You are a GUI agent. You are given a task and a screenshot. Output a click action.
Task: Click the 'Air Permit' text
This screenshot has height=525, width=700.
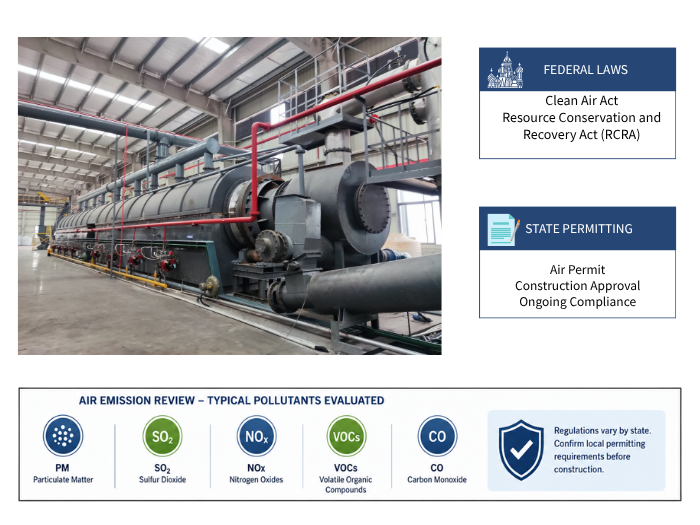[x=577, y=270]
